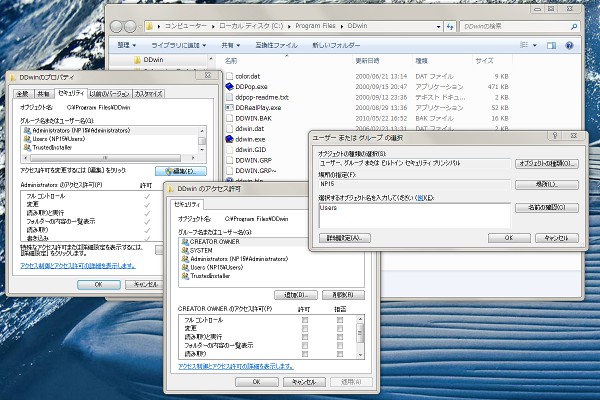Open access control details link in permissions dialog

(236, 366)
